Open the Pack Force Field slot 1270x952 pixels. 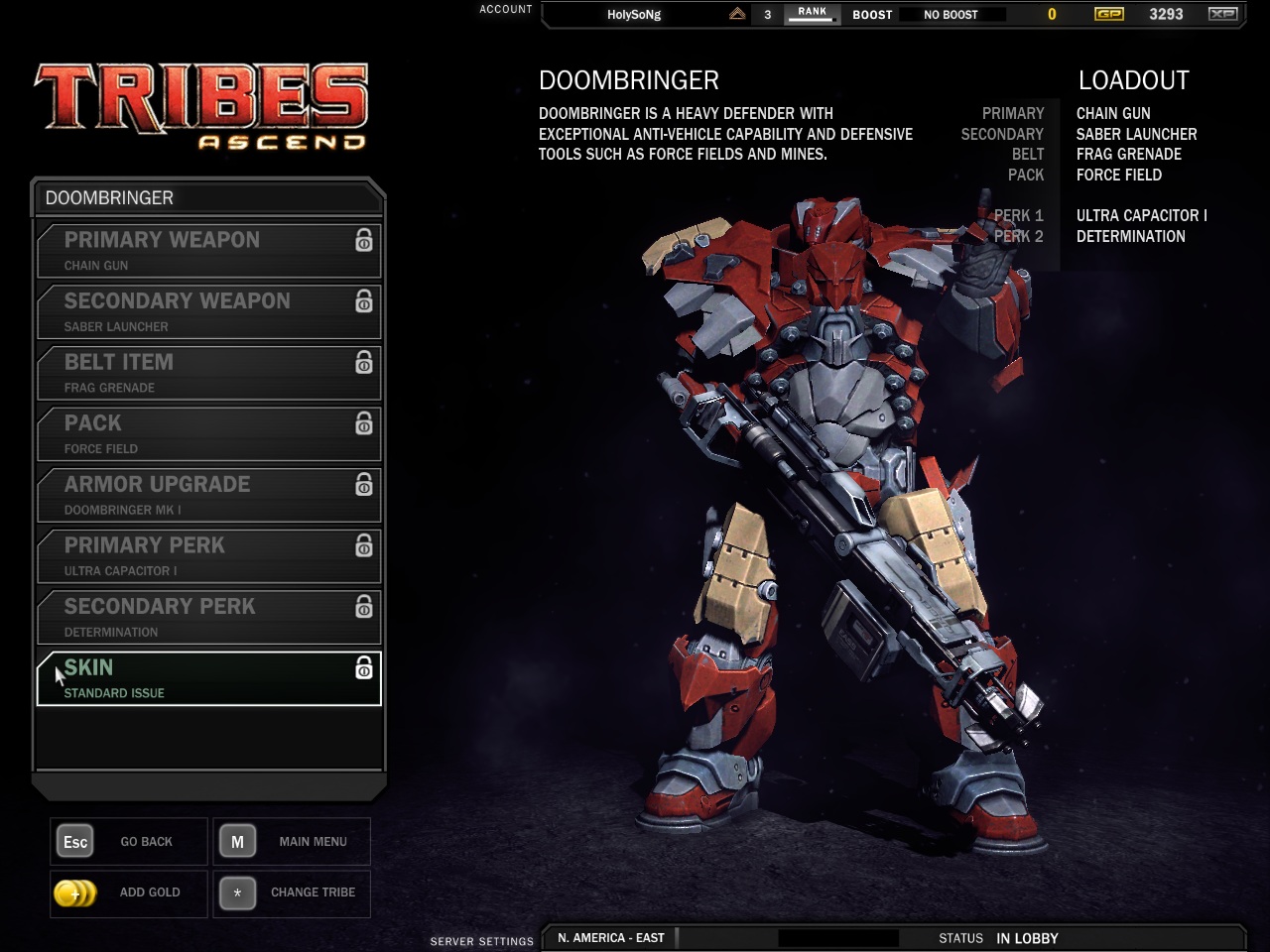[x=208, y=434]
